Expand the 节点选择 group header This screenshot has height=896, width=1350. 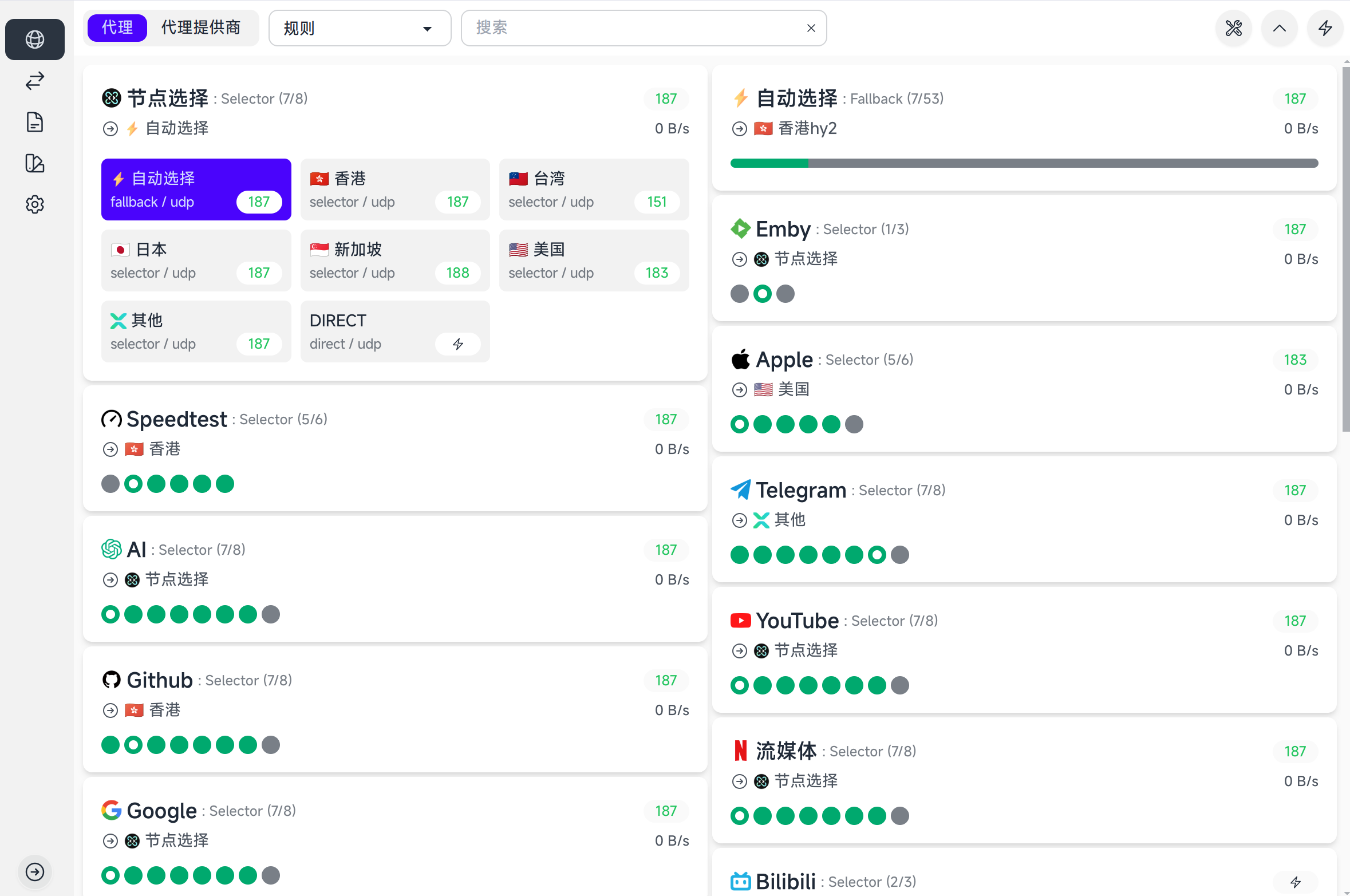click(395, 113)
